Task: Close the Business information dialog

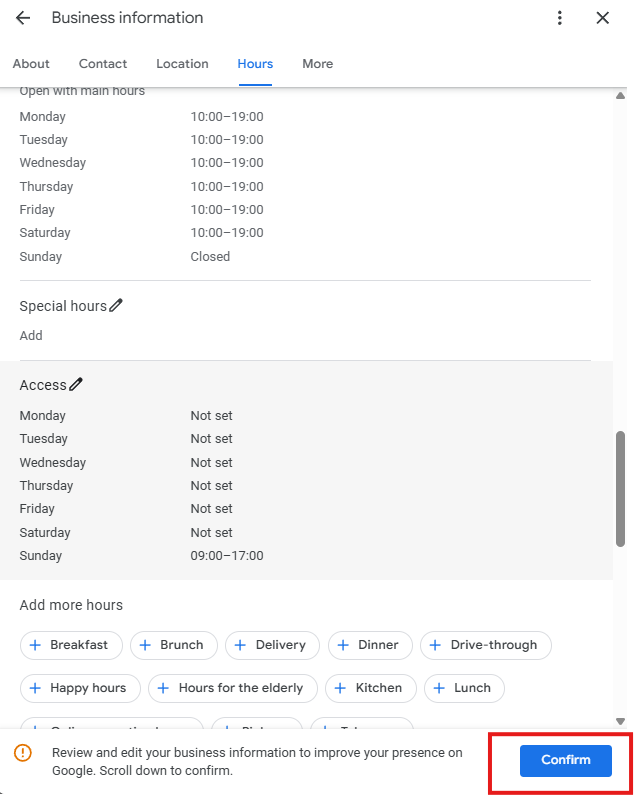Action: coord(603,18)
